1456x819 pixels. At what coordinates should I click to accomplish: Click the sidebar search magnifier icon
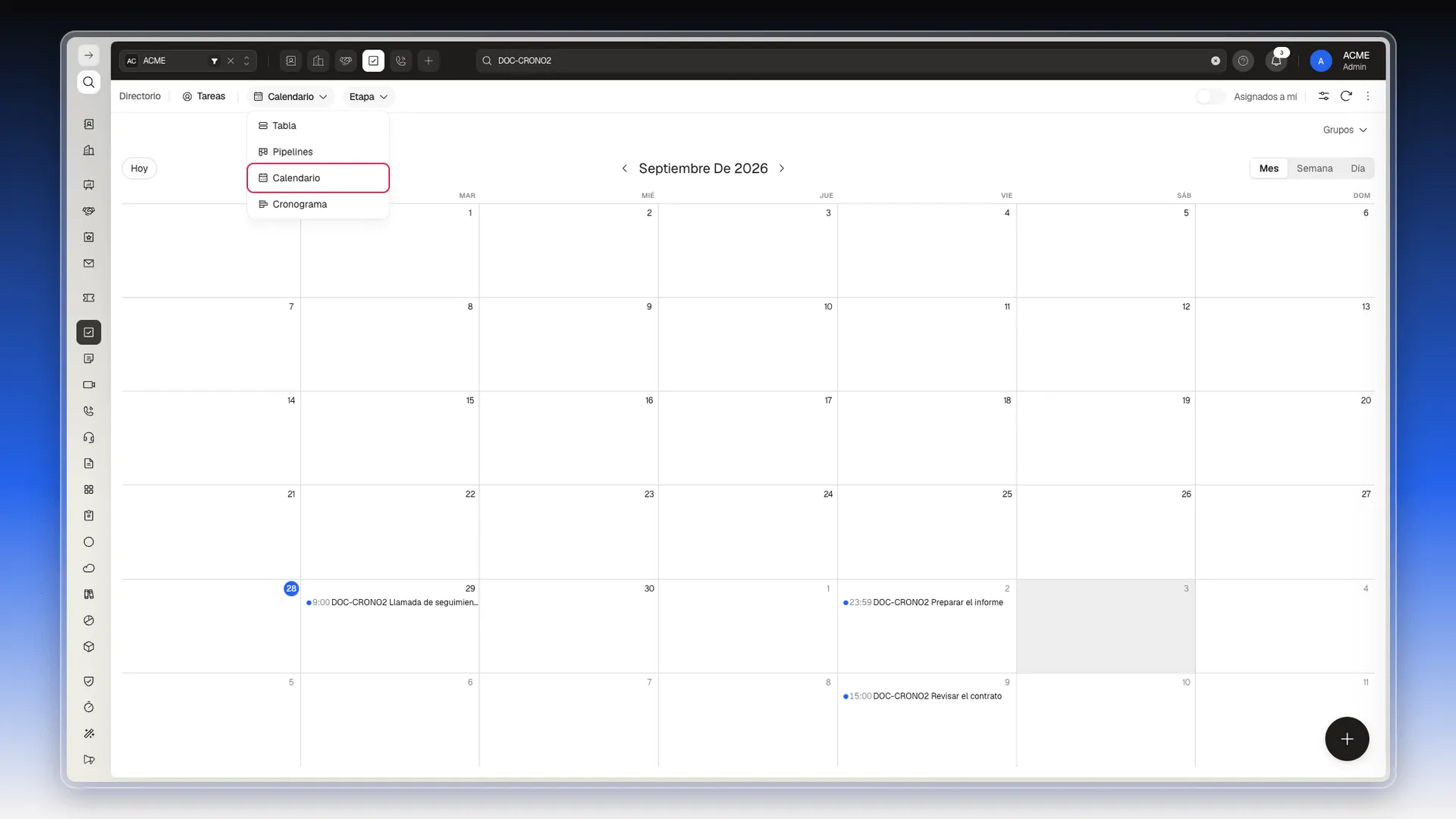pos(89,82)
